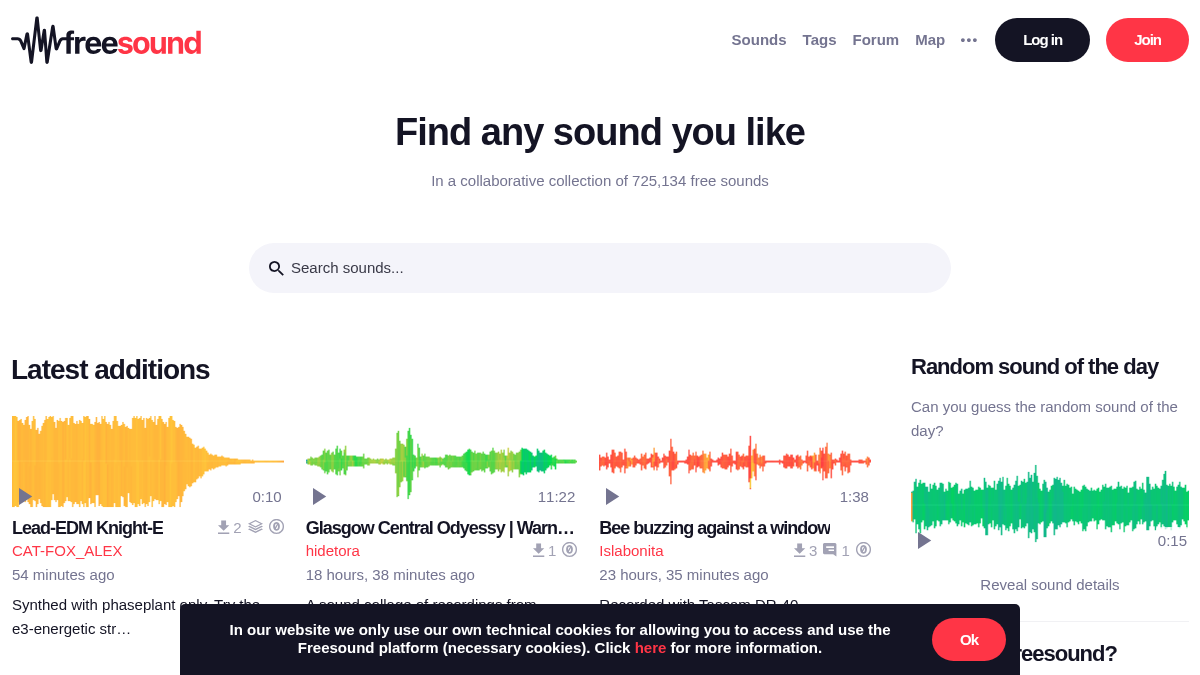The height and width of the screenshot is (675, 1200).
Task: Click comments icon on Islabonita's sound
Action: coord(830,550)
